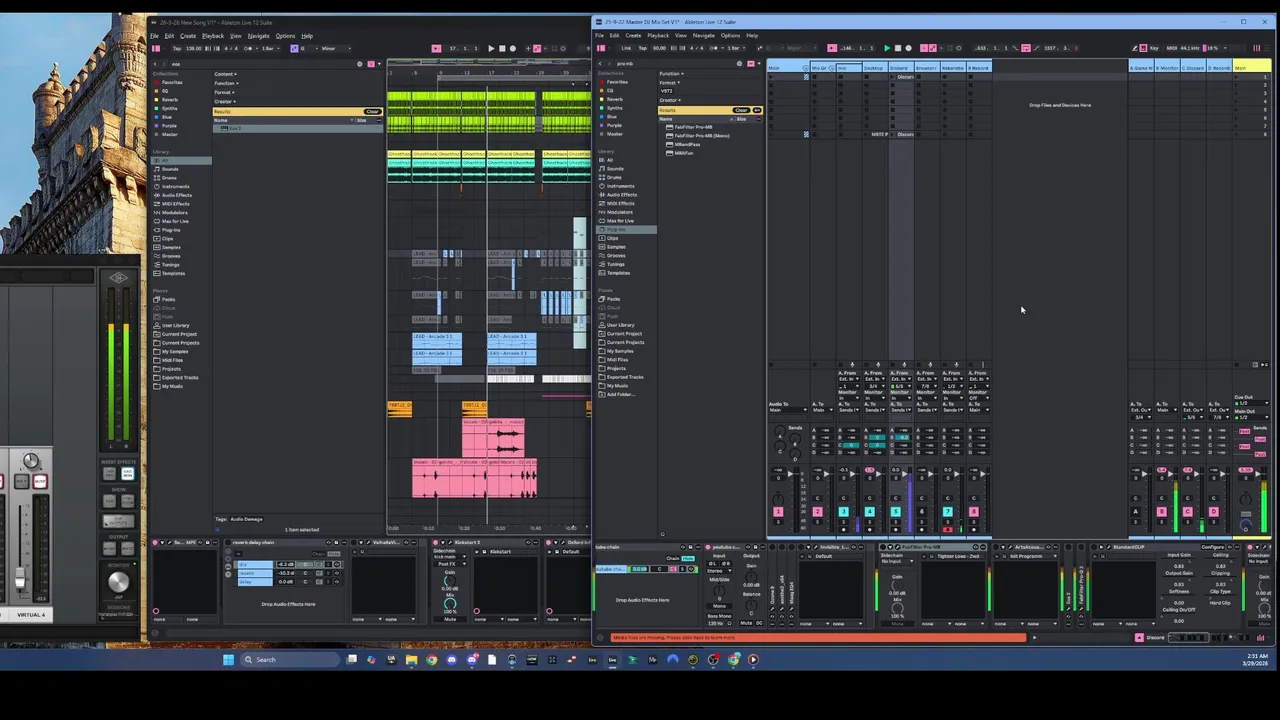1280x720 pixels.
Task: Toggle return track B activator
Action: tap(1161, 512)
